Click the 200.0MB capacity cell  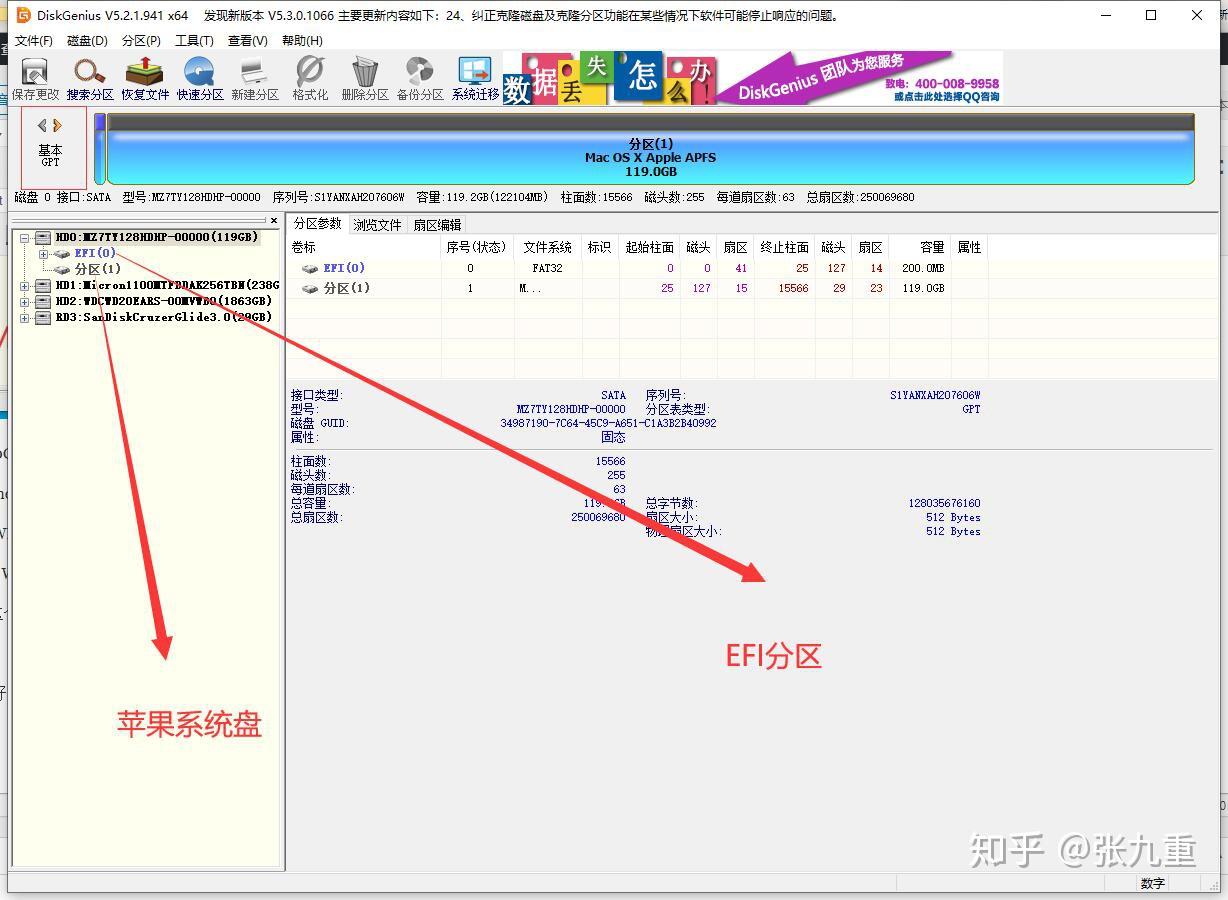pyautogui.click(x=923, y=268)
